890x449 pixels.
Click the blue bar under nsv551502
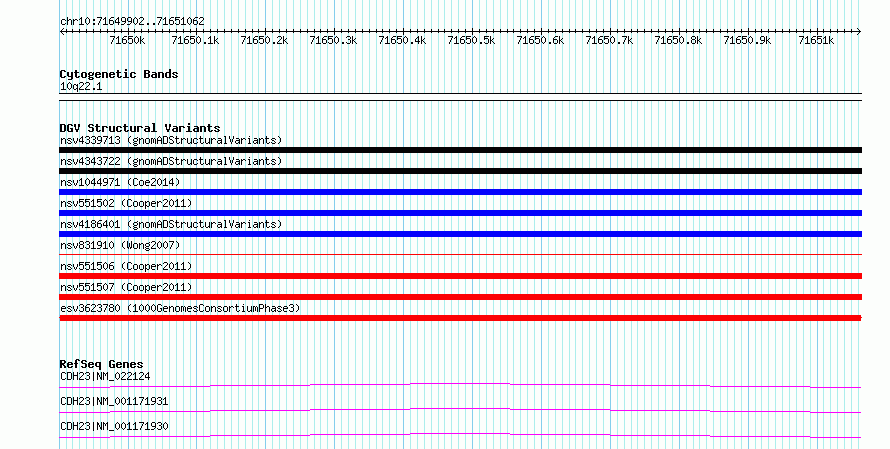(460, 213)
